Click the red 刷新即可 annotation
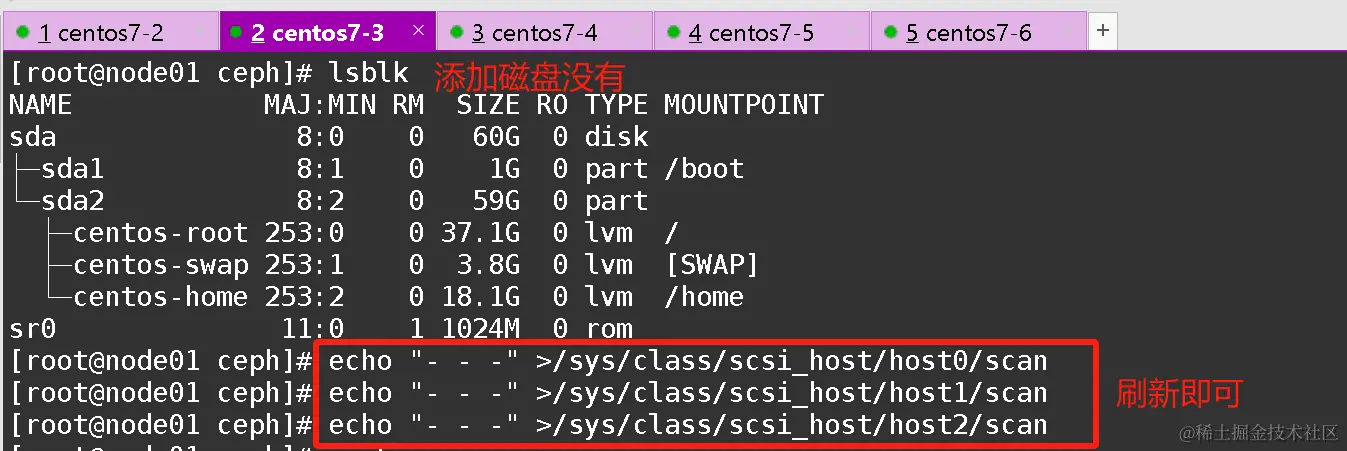1347x451 pixels. 1179,395
